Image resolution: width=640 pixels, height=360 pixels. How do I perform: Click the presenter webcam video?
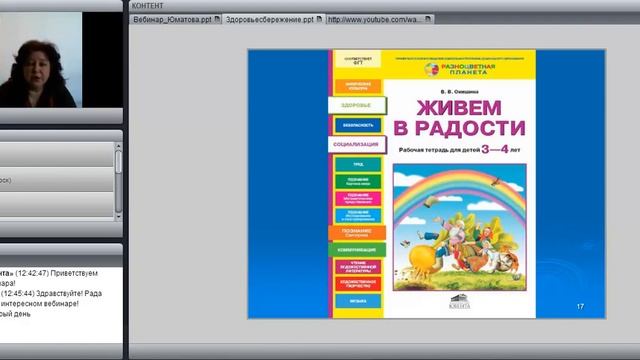[x=41, y=60]
